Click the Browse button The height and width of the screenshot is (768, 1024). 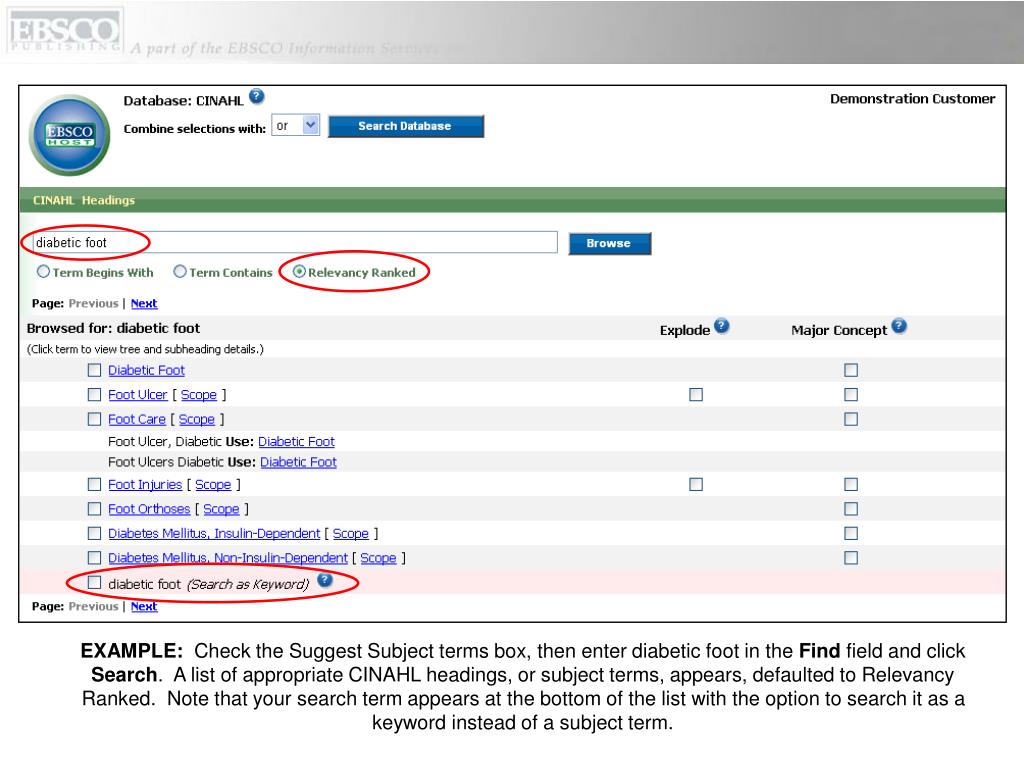pos(609,244)
